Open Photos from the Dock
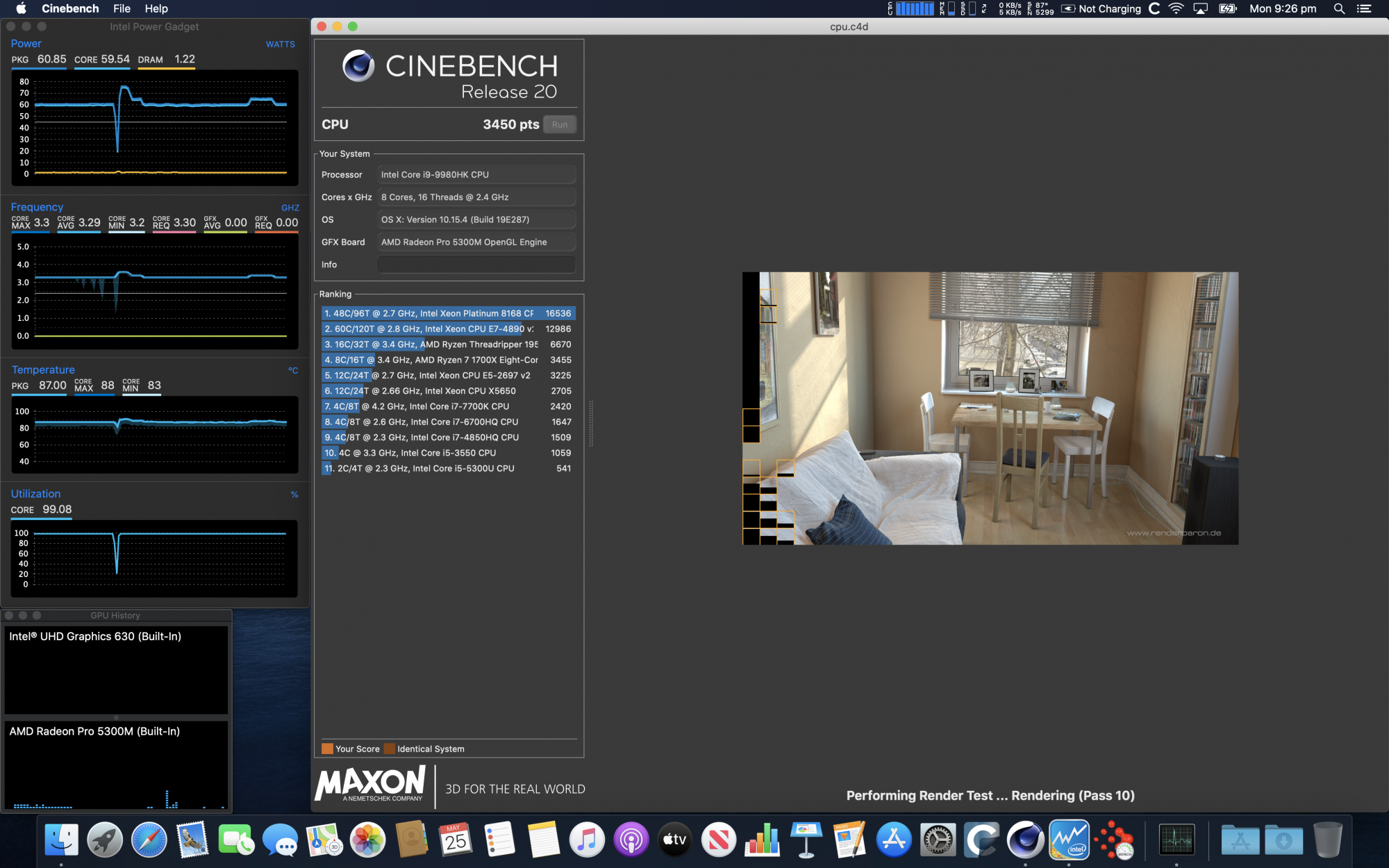This screenshot has width=1389, height=868. point(367,840)
